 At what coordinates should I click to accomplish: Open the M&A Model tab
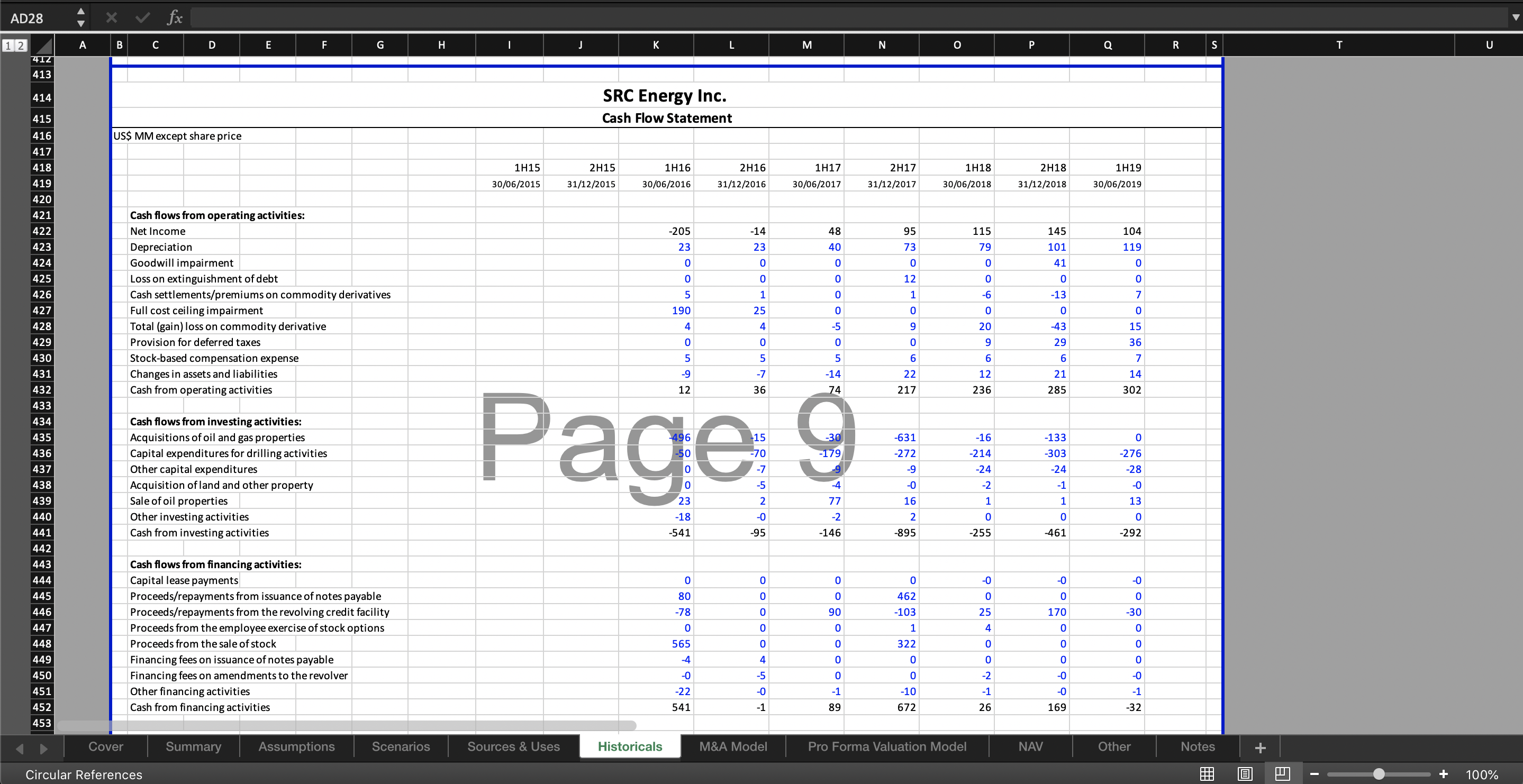tap(733, 746)
